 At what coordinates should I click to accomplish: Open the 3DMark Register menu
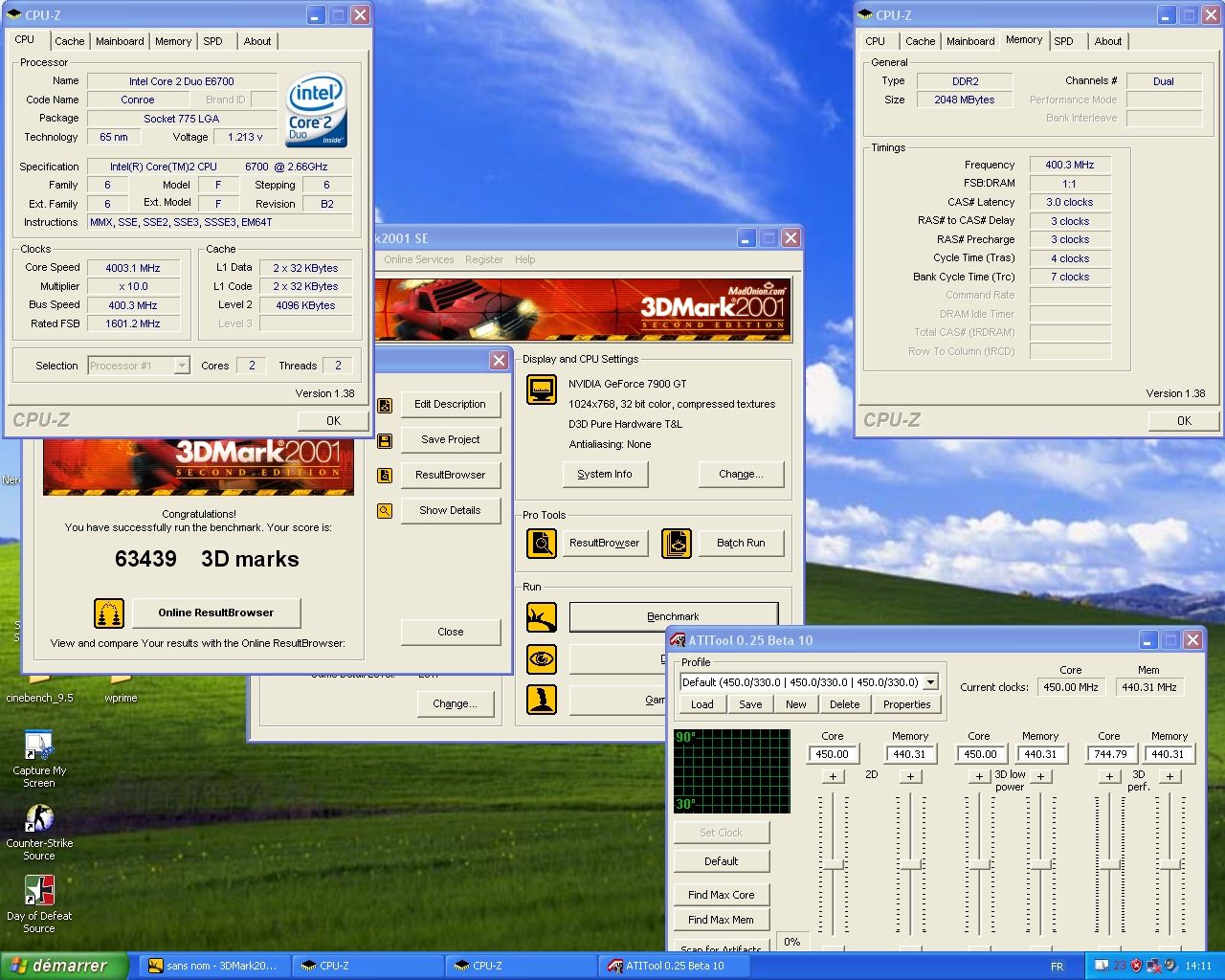[x=484, y=259]
